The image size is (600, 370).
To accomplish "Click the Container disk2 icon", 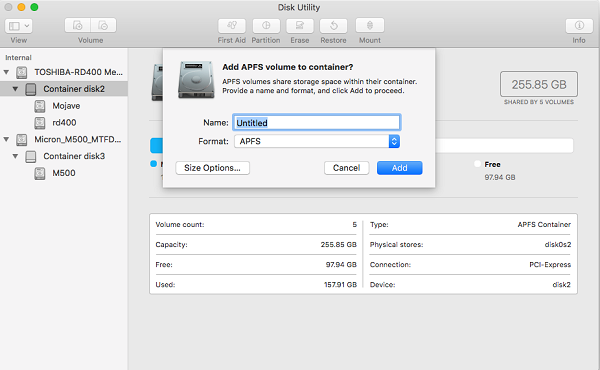I will 31,89.
